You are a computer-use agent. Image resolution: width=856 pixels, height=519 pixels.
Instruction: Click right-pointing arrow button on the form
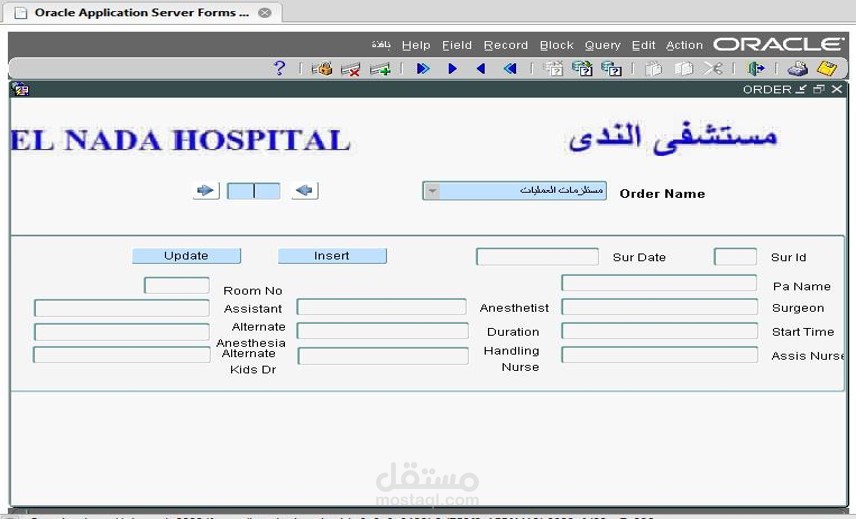[206, 190]
